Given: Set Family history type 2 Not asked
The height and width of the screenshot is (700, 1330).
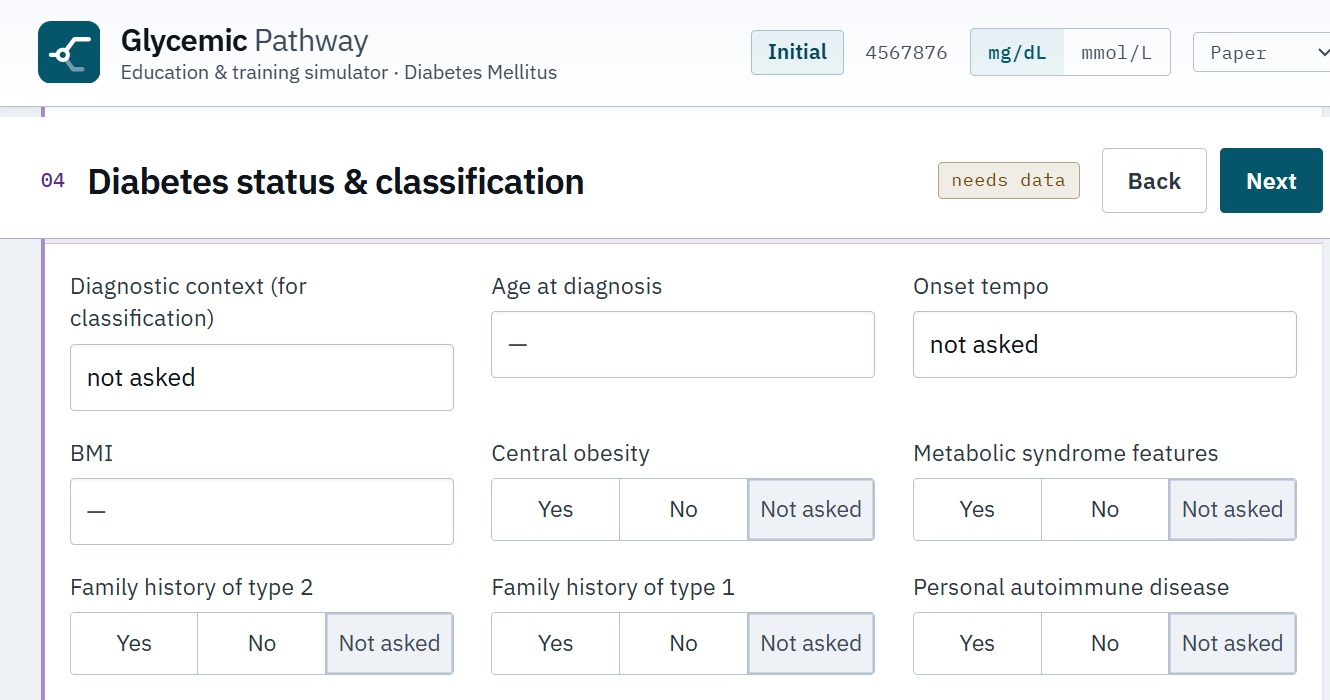Looking at the screenshot, I should [390, 644].
